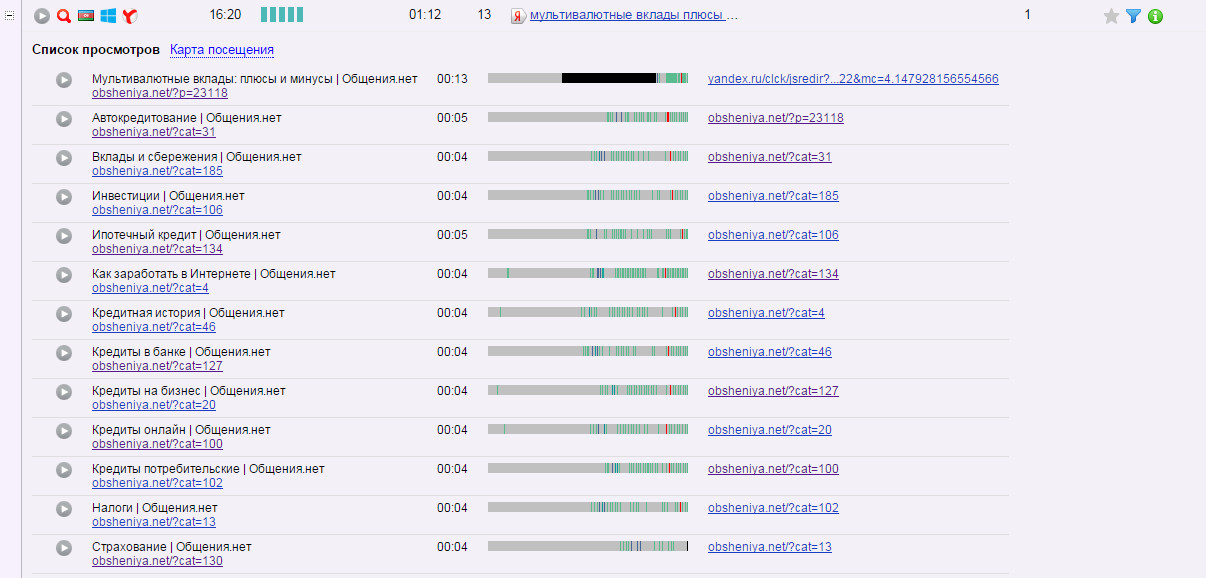Play the Инвестиции page view recording
The height and width of the screenshot is (578, 1206).
pos(64,197)
